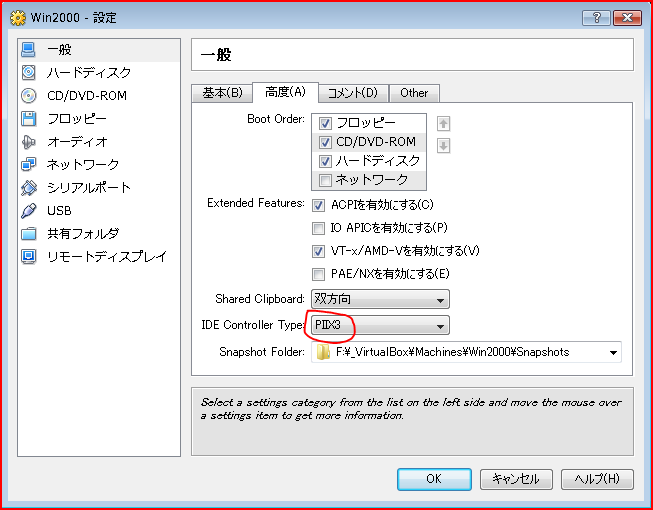Select the 一般 category icon in sidebar

coord(28,50)
